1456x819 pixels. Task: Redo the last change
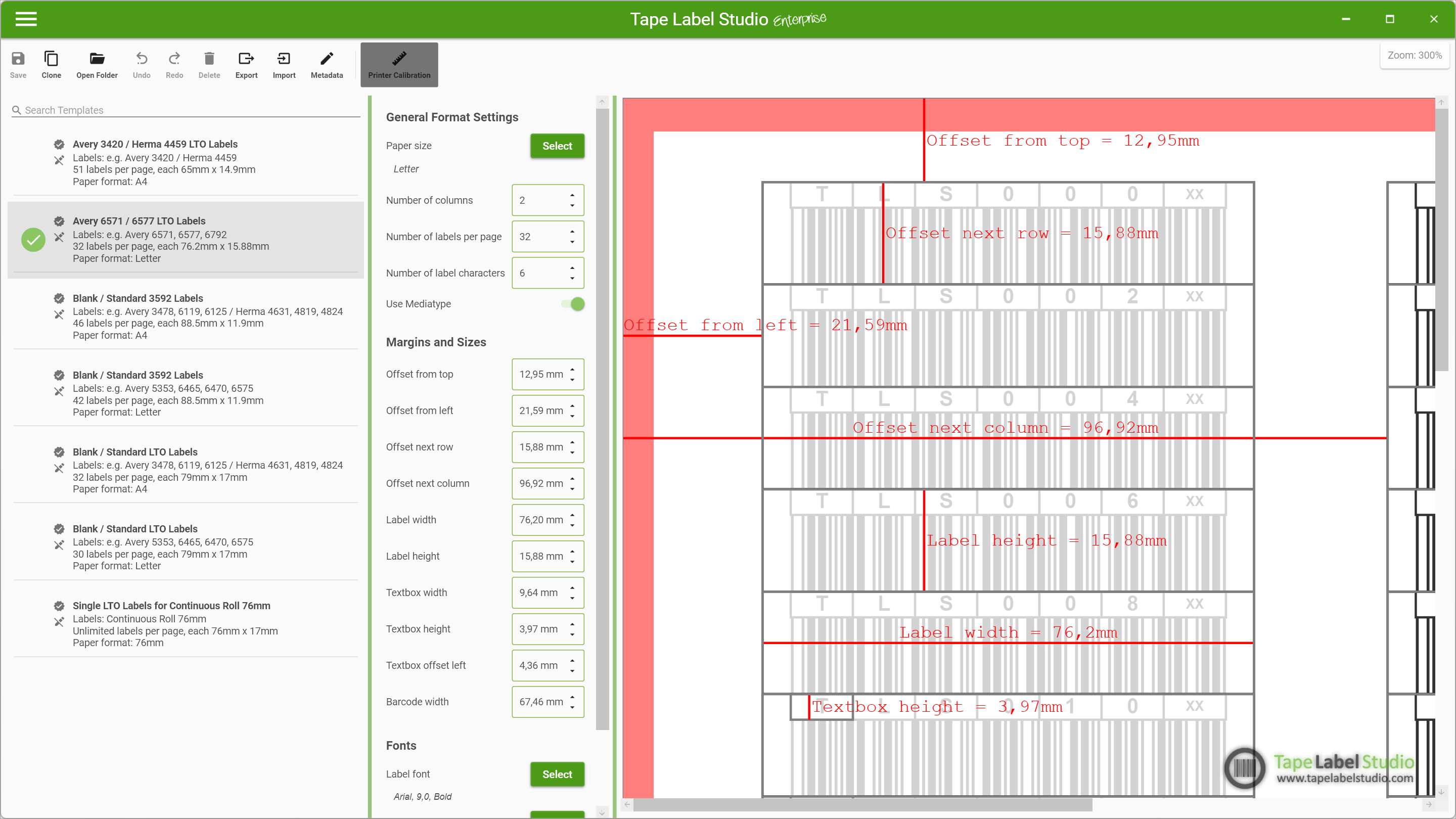click(174, 64)
